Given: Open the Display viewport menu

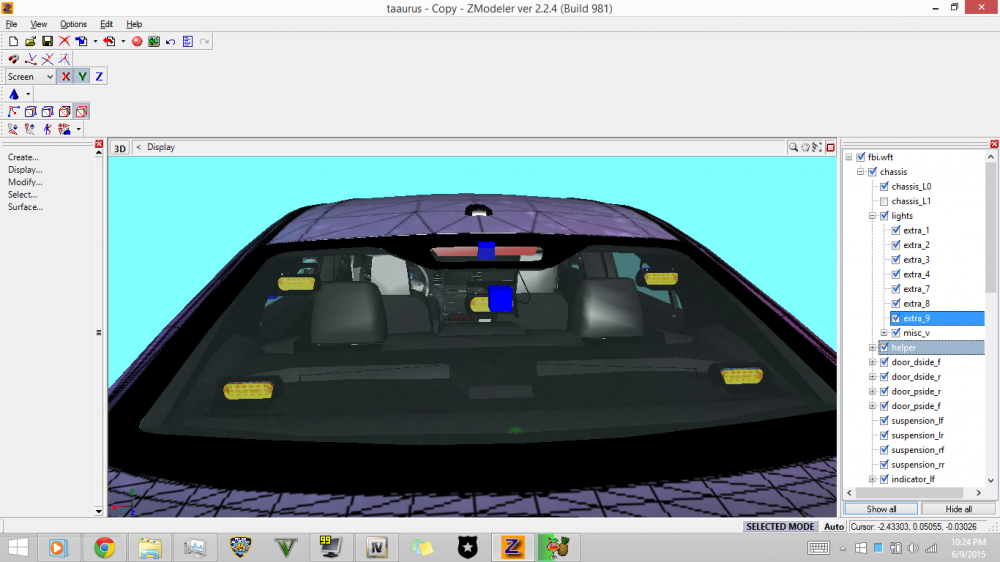Looking at the screenshot, I should point(161,147).
